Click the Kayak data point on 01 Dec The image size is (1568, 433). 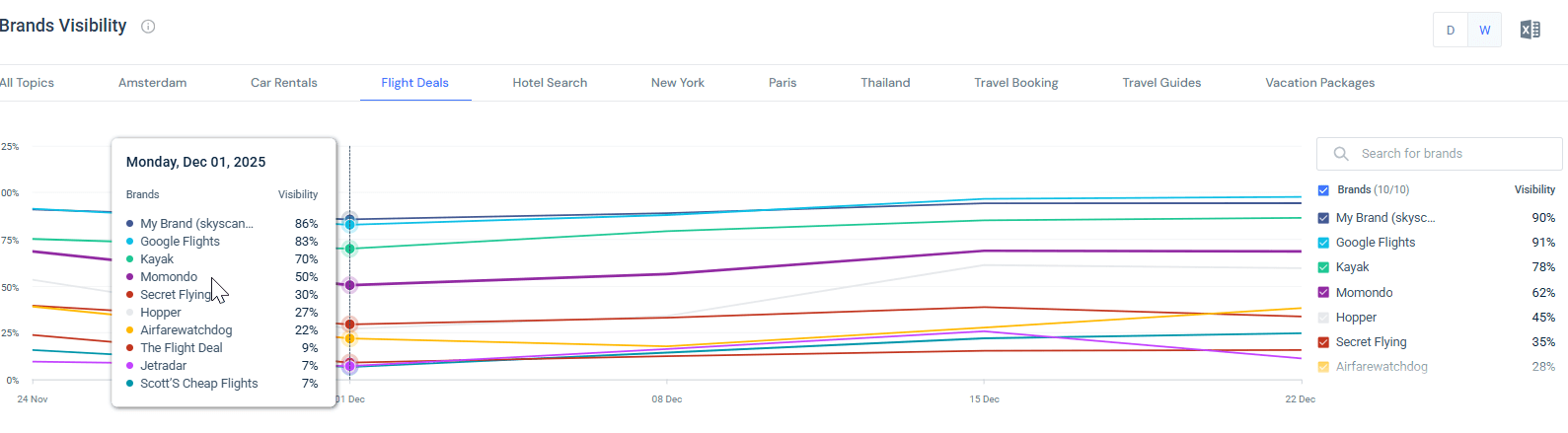tap(349, 249)
